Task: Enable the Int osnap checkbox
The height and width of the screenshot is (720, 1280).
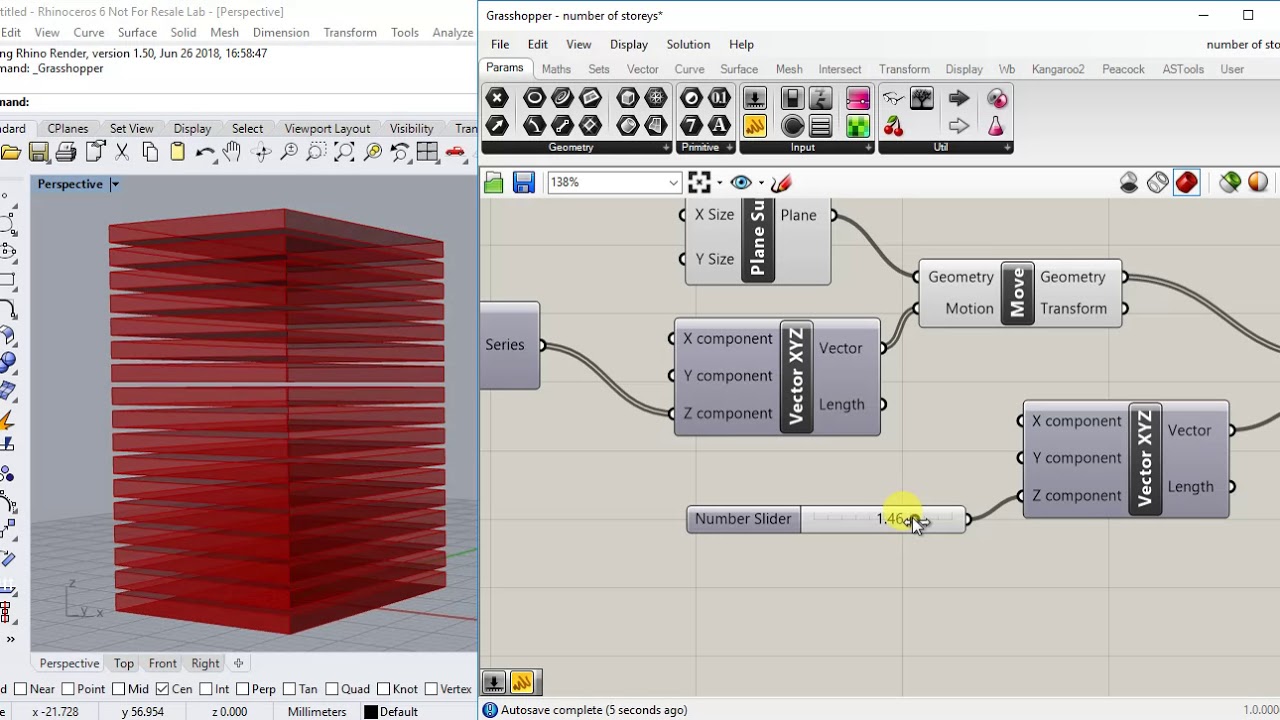Action: tap(205, 689)
